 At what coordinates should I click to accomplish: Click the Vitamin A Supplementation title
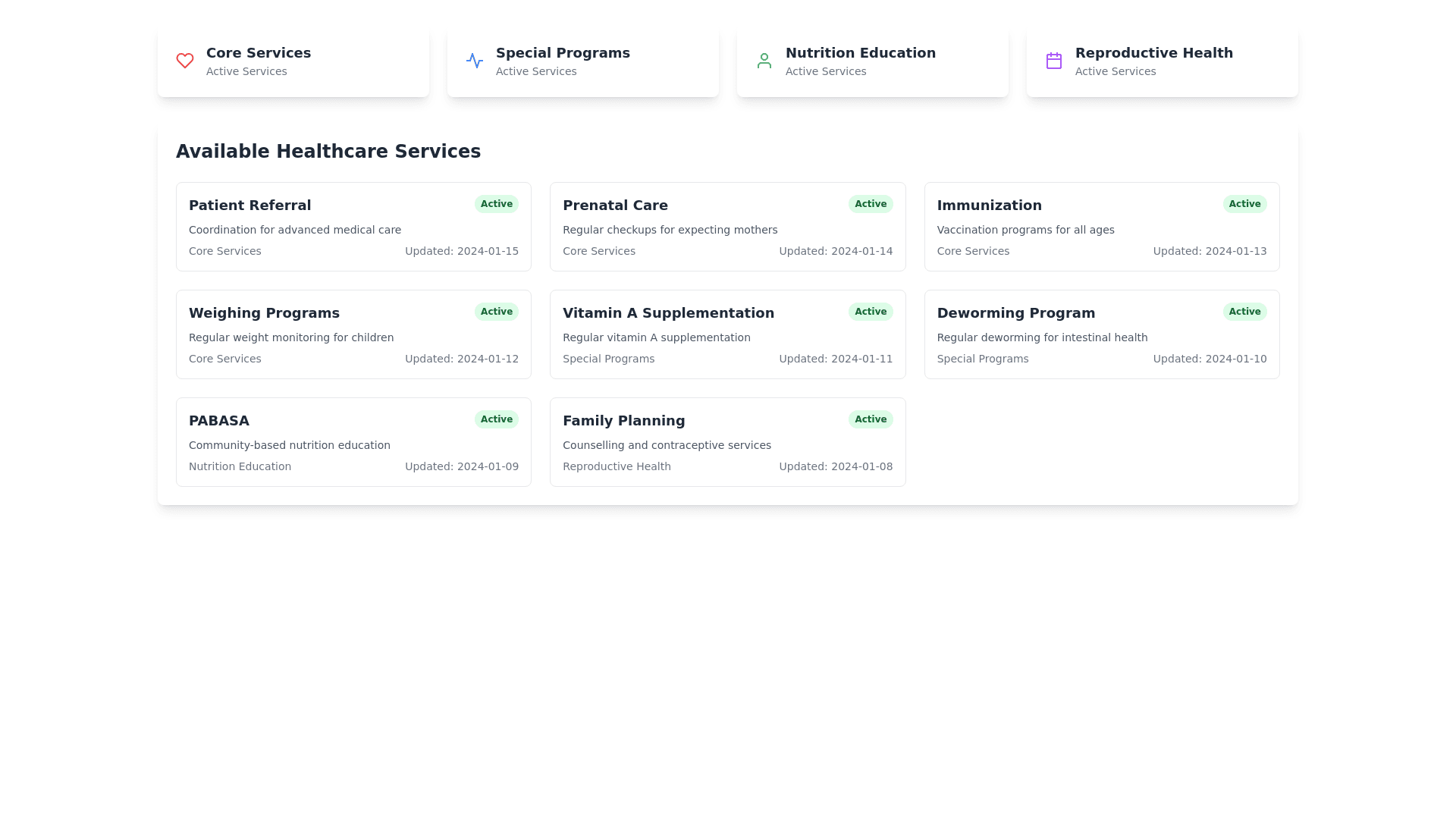point(668,313)
